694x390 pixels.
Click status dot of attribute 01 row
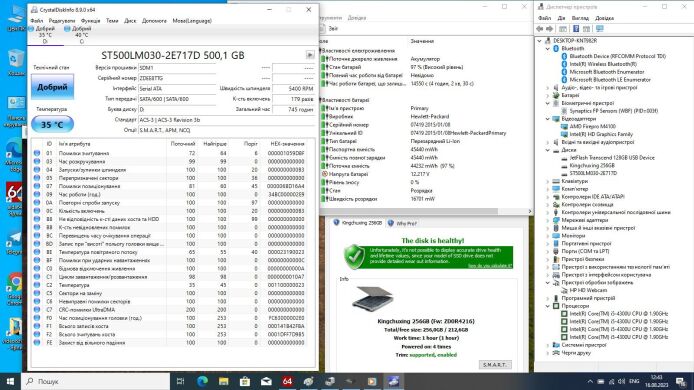pos(37,153)
